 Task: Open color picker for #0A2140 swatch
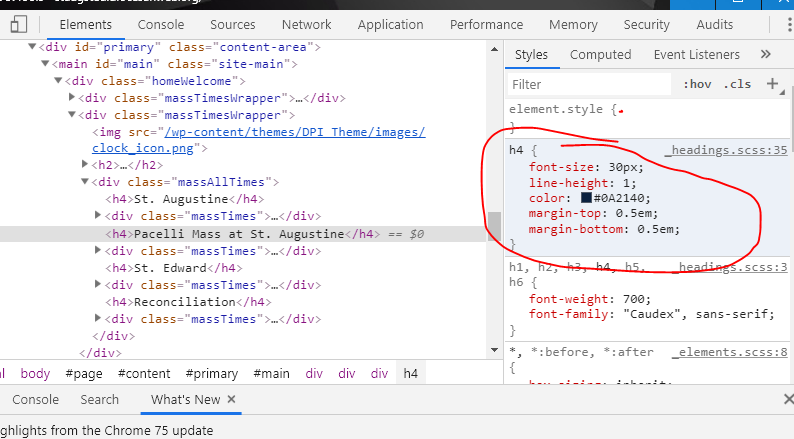[x=587, y=198]
